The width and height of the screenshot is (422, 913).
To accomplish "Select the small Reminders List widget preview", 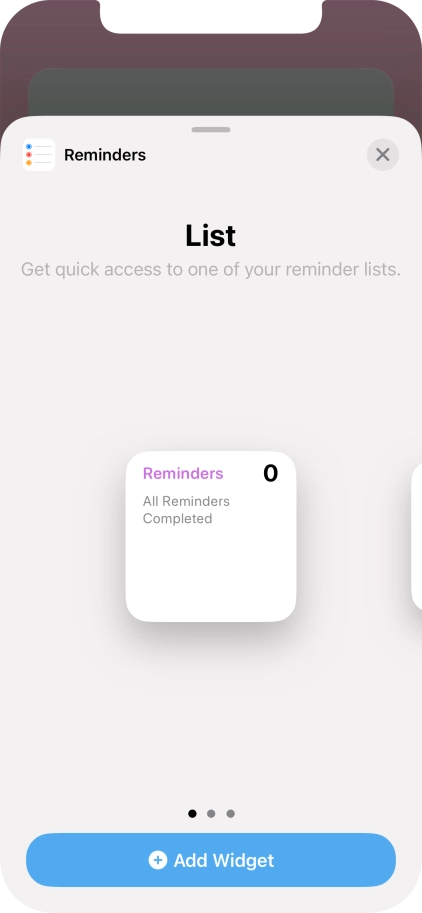I will click(x=211, y=536).
